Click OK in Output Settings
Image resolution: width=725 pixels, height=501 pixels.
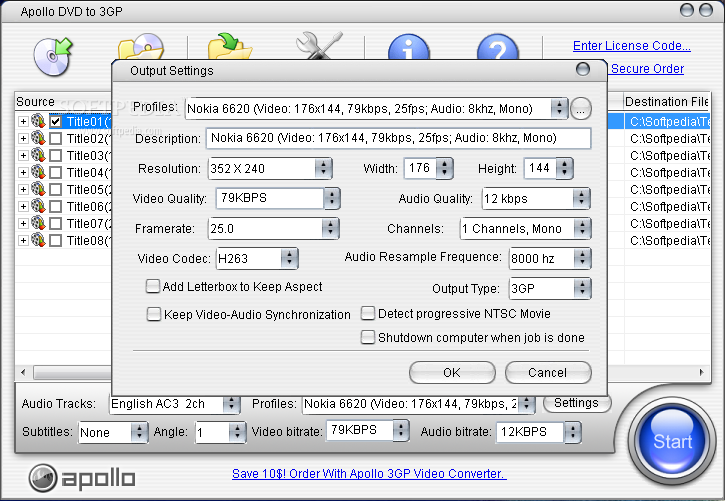(452, 373)
